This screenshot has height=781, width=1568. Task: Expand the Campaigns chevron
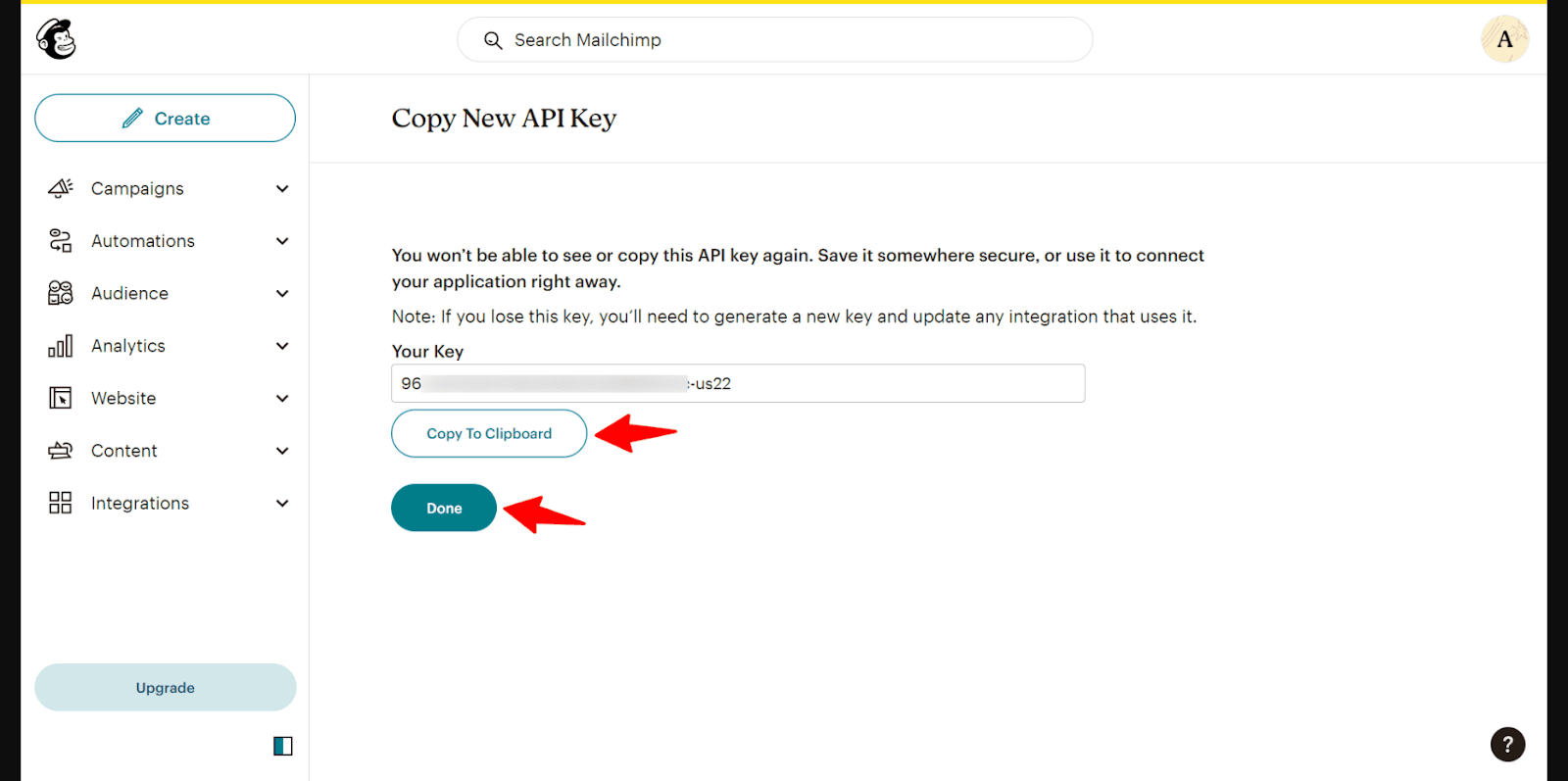point(282,188)
